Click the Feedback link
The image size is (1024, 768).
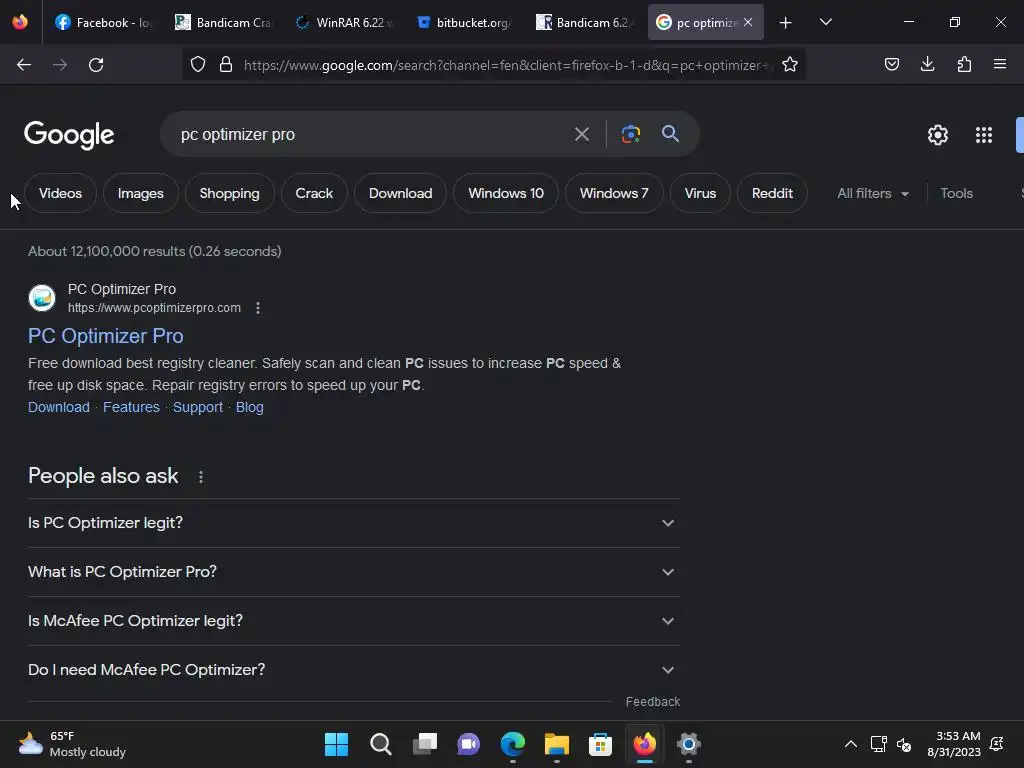point(653,701)
